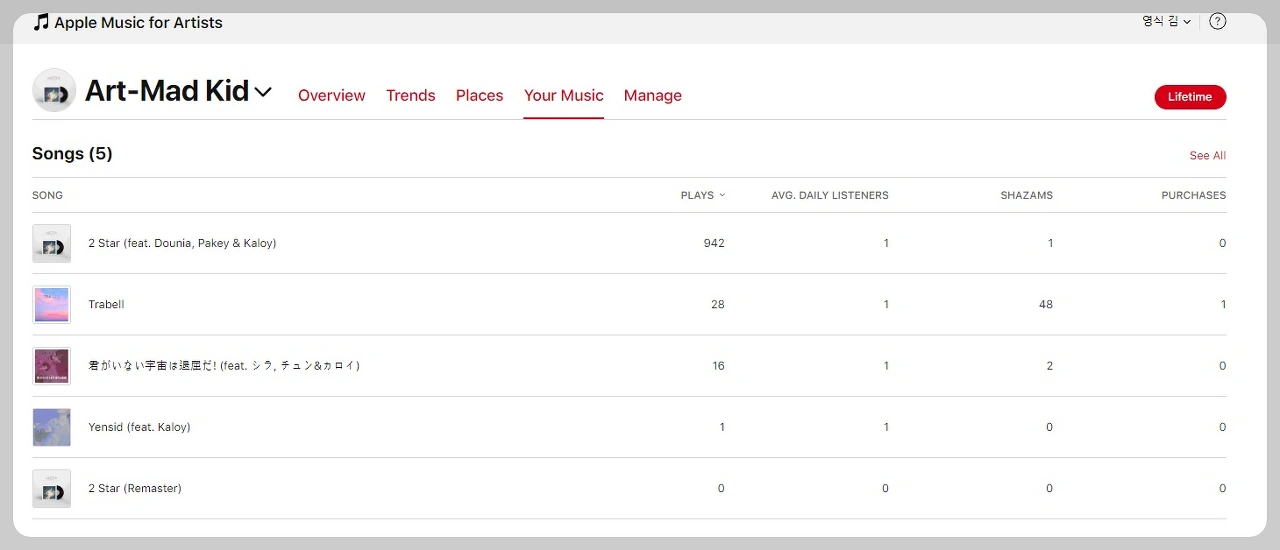Expand the Art-Mad Kid artist switcher chevron
The image size is (1280, 550).
263,92
